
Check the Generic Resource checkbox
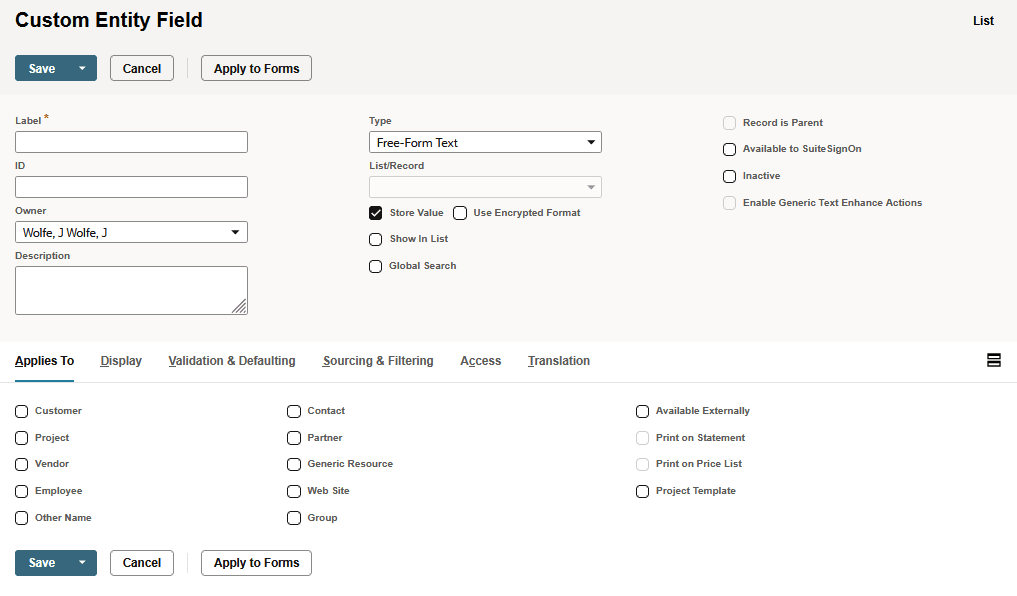294,464
